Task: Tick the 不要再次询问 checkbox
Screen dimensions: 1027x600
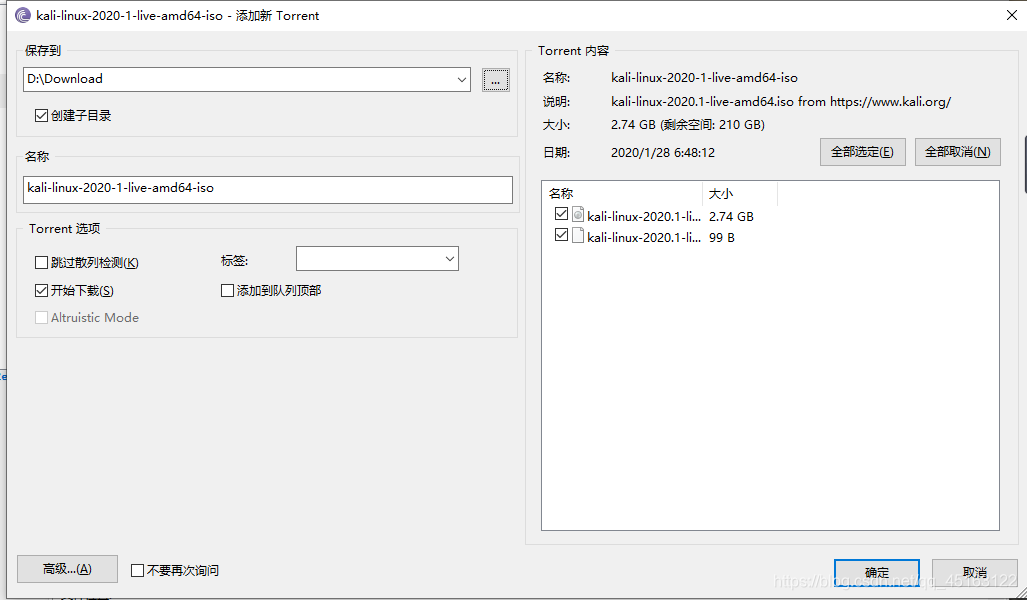Action: point(138,571)
